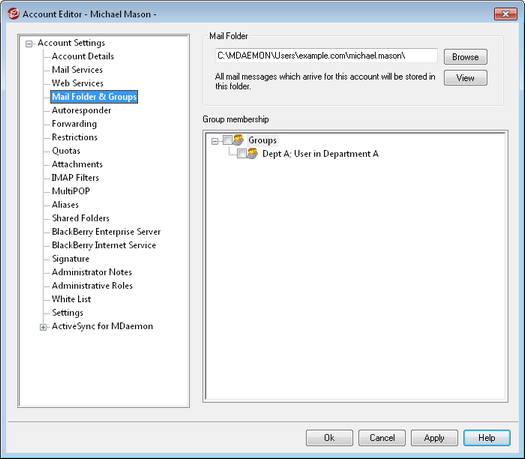Open Administrative Roles page

pyautogui.click(x=92, y=286)
